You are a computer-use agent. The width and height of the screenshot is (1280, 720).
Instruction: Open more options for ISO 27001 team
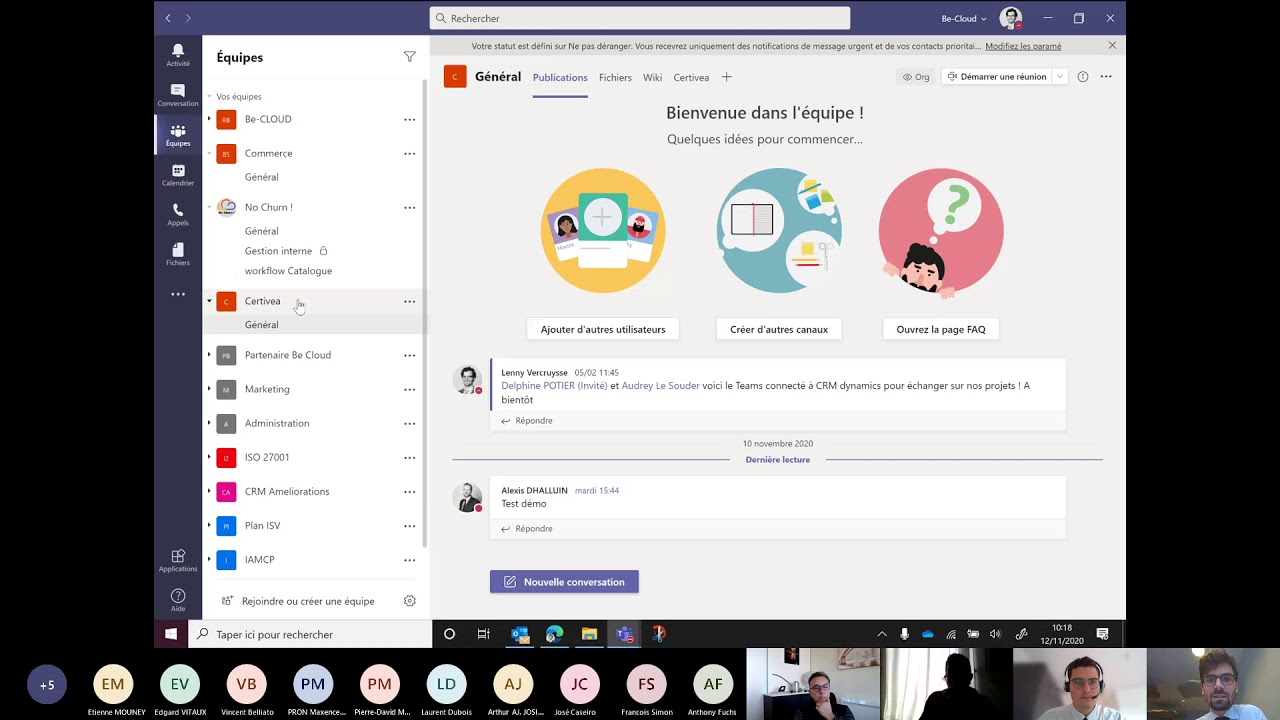410,457
